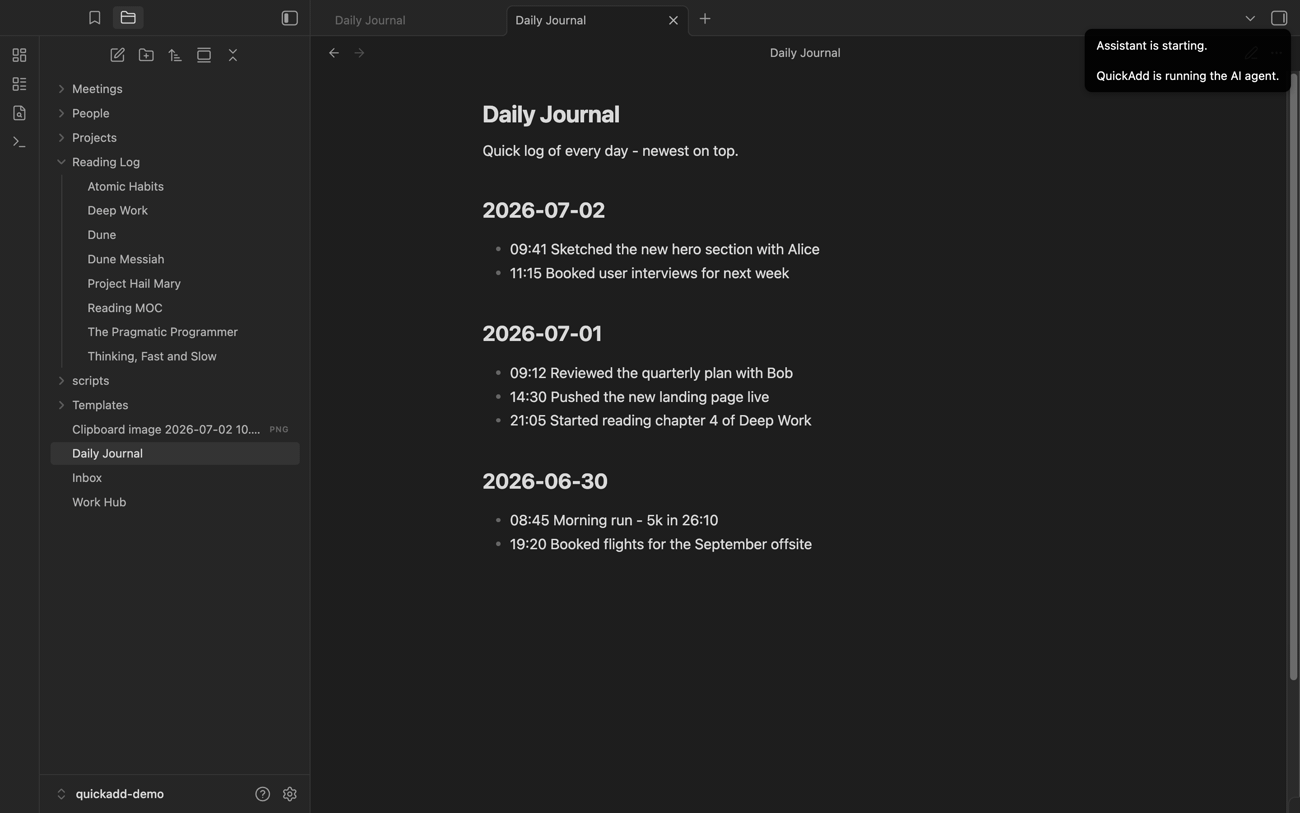Open a new tab with the plus icon

[x=705, y=19]
